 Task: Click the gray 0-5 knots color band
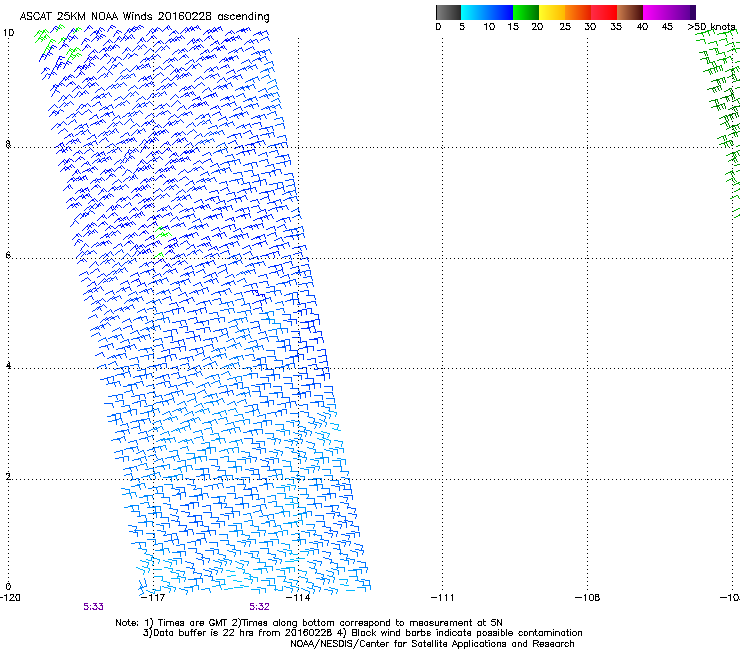pos(448,12)
